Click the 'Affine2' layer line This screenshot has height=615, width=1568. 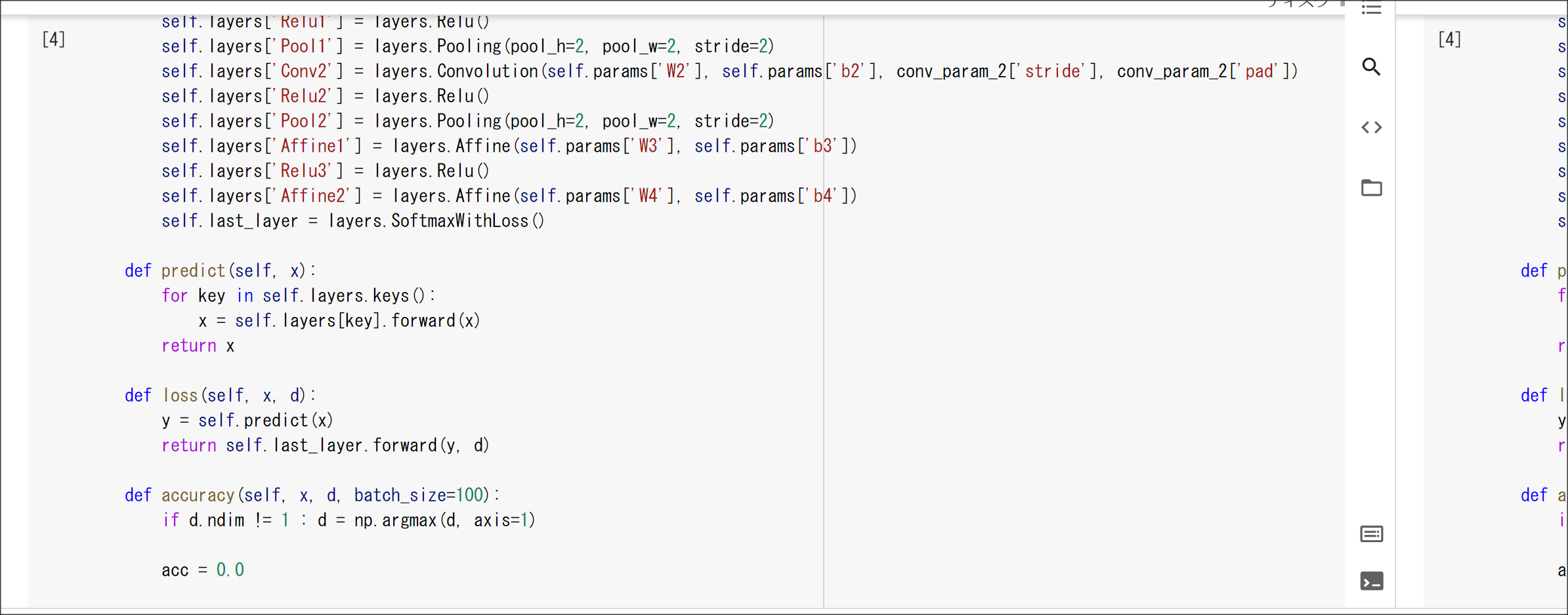509,196
